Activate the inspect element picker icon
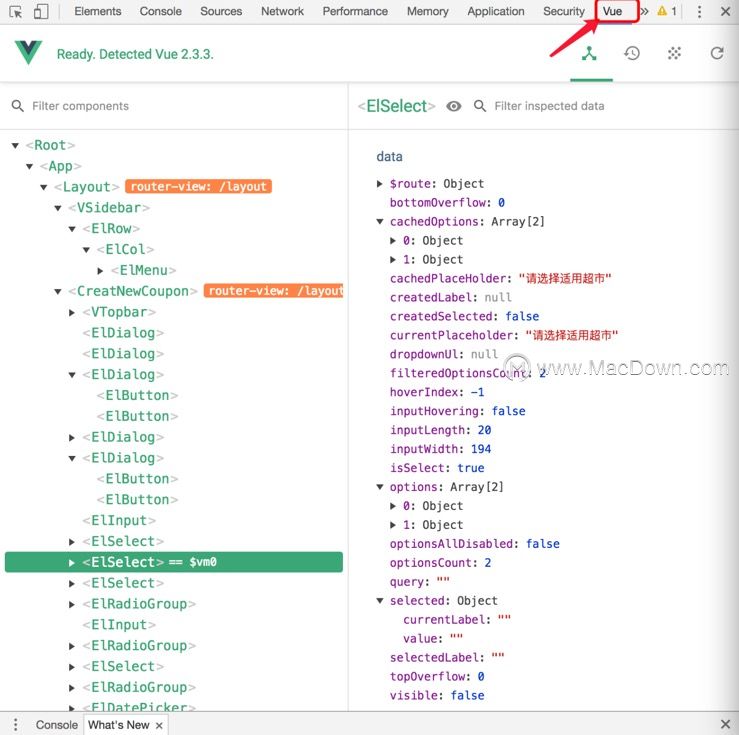The height and width of the screenshot is (735, 739). click(16, 11)
